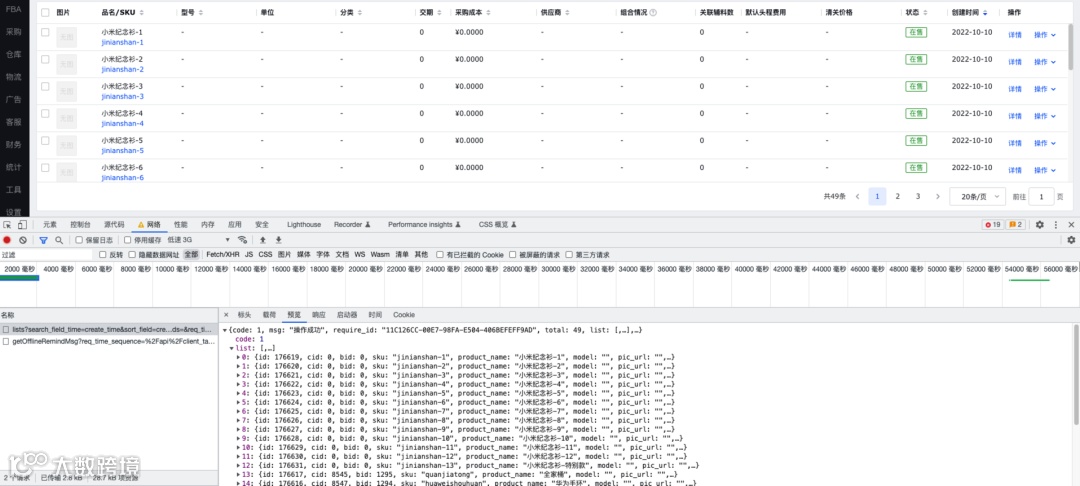Collapse the root JSON response object

[225, 330]
